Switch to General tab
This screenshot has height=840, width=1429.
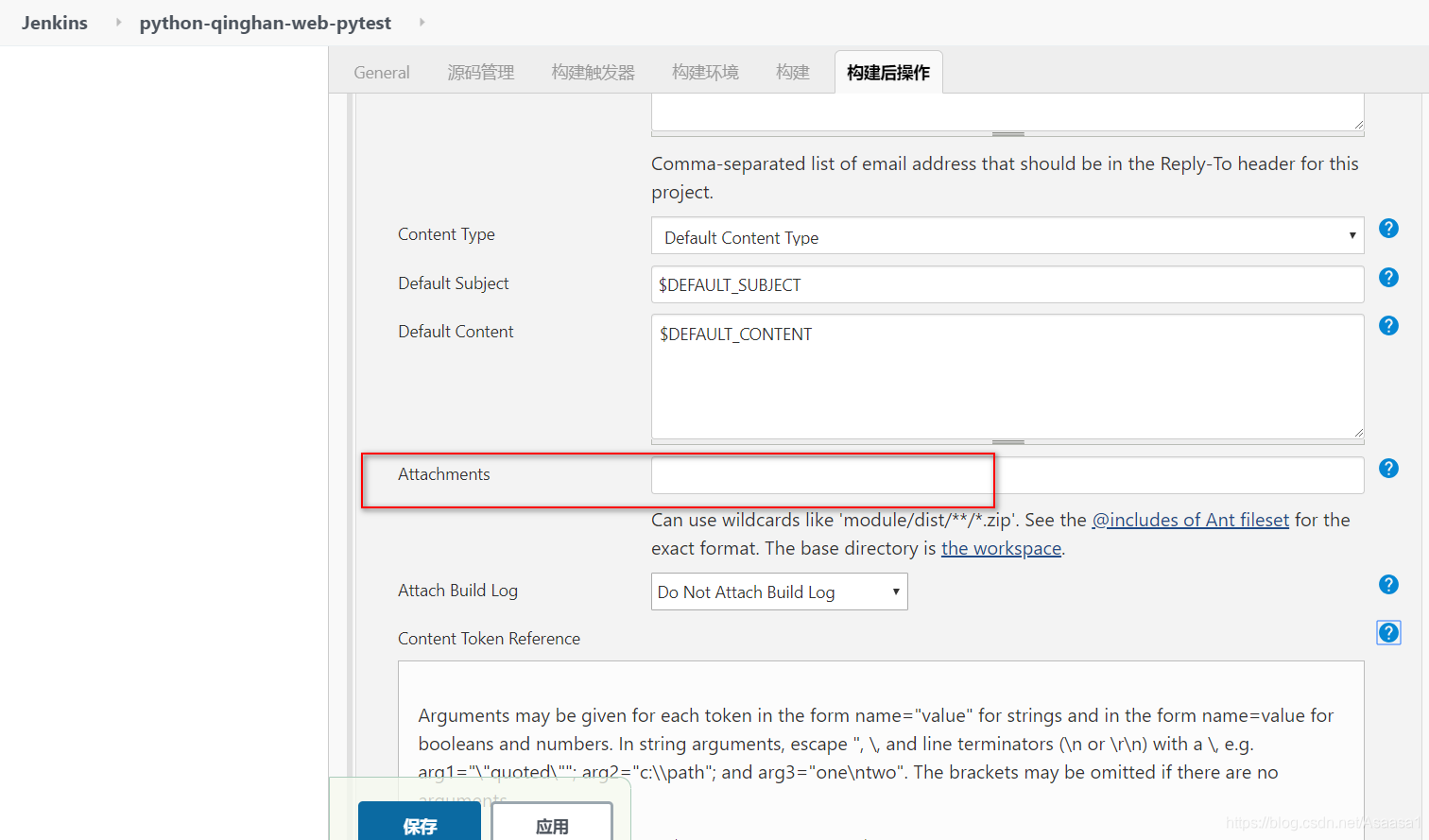(382, 73)
